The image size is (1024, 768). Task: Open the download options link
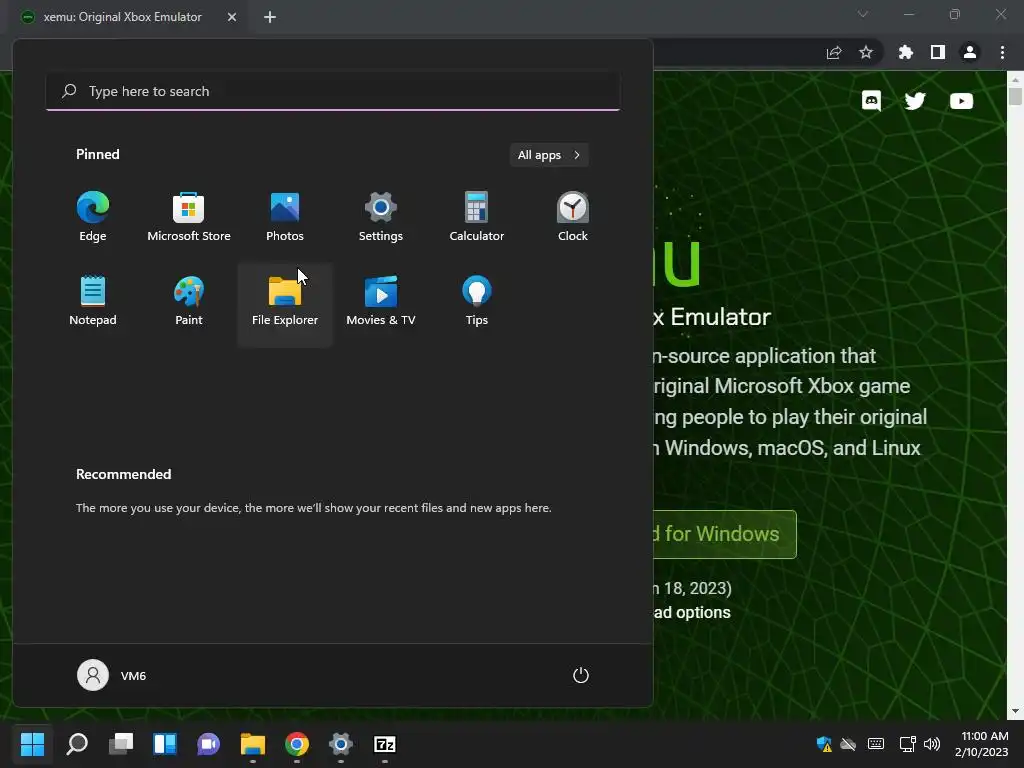point(692,613)
